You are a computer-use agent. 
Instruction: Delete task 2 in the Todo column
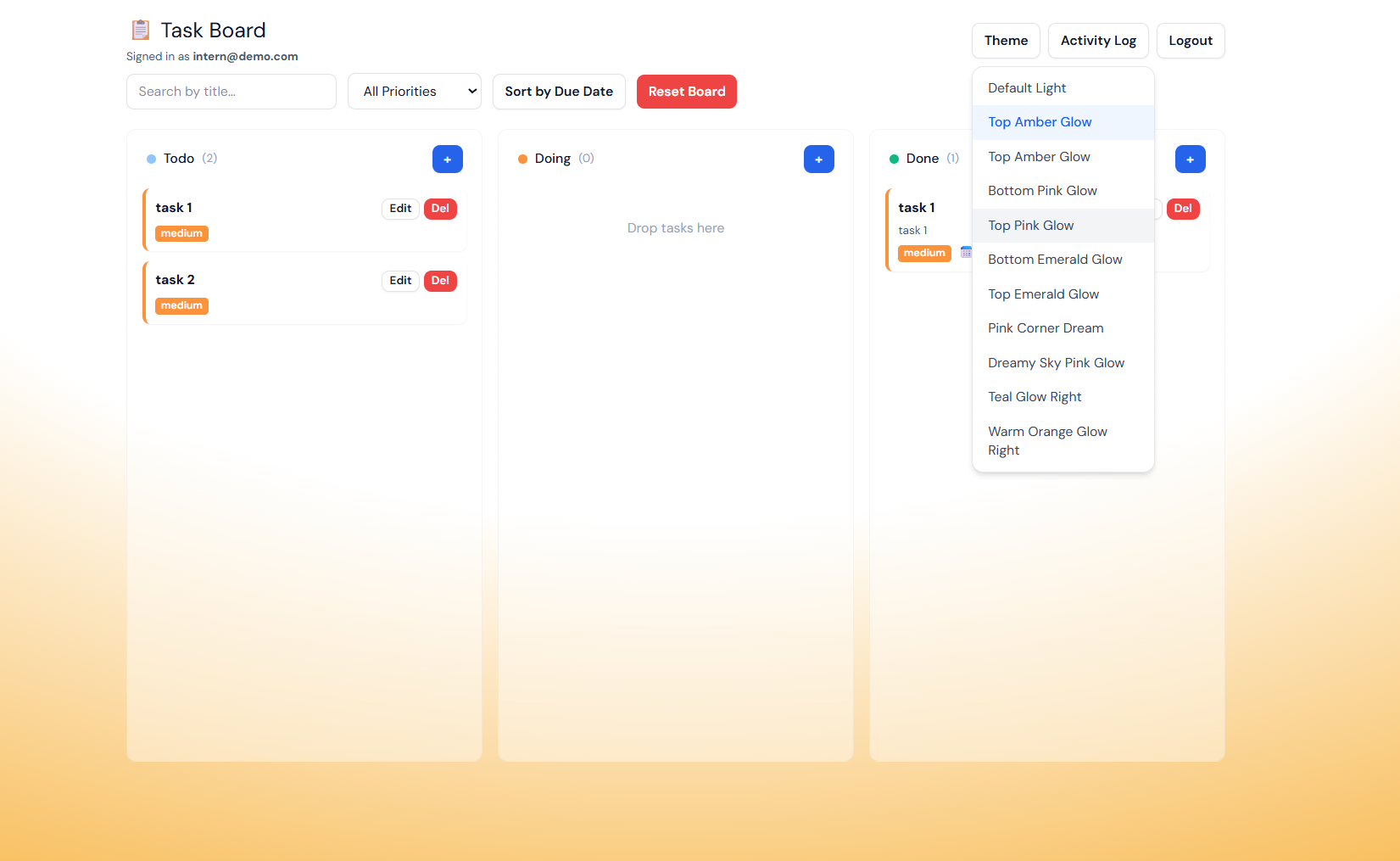(x=440, y=281)
